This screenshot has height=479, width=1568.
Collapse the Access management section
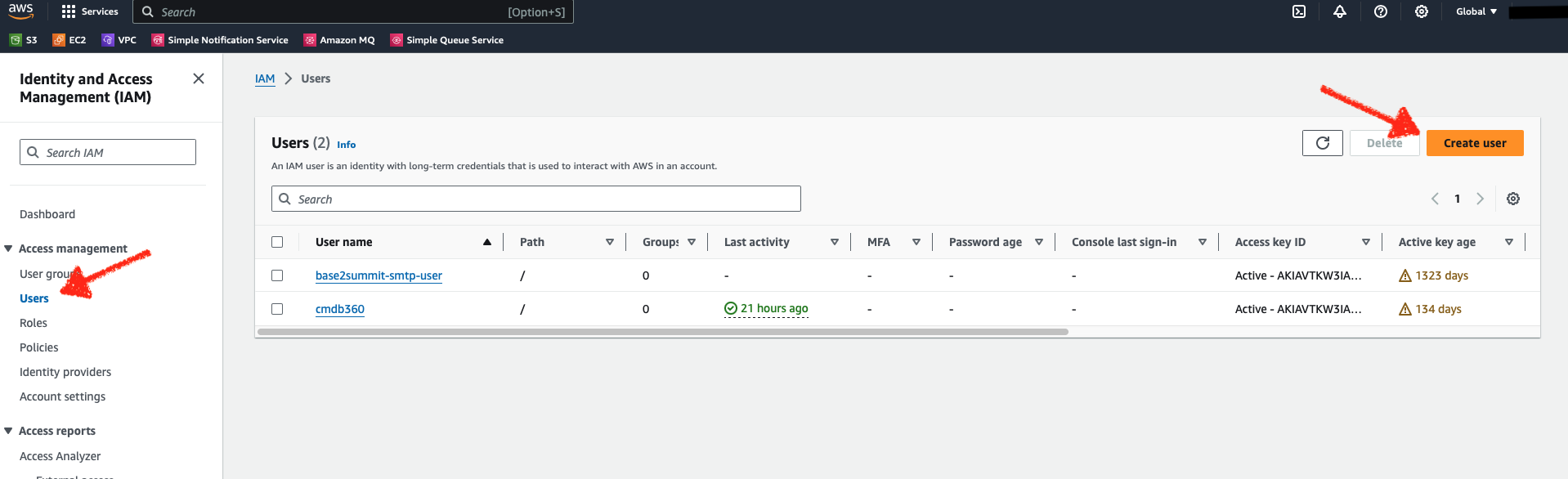(x=8, y=248)
